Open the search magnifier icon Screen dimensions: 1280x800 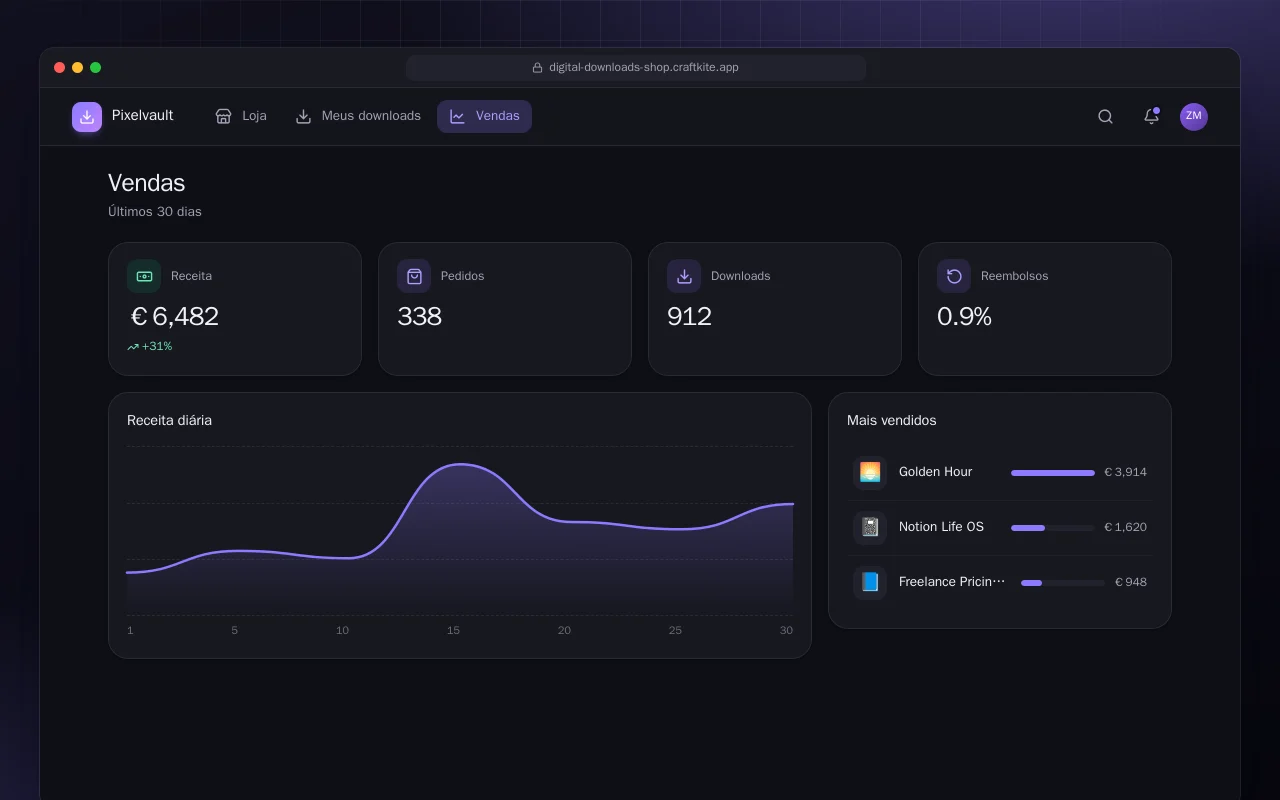click(1105, 117)
